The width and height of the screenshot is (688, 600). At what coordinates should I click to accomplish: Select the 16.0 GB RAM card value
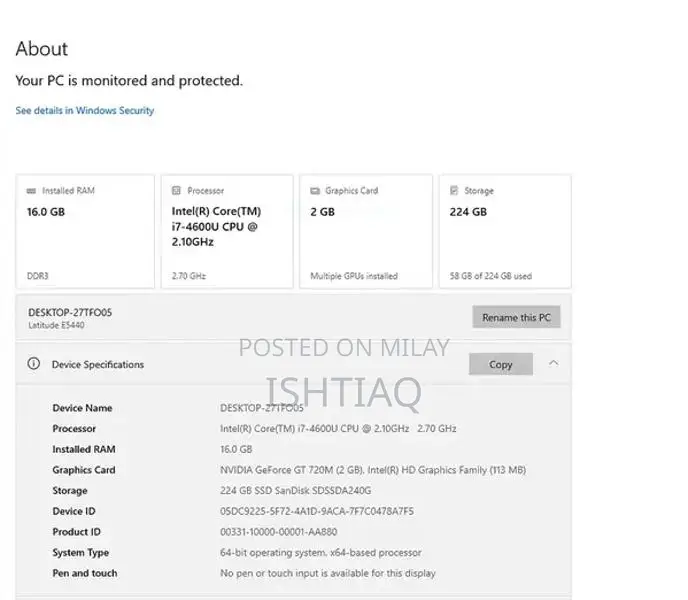(46, 212)
